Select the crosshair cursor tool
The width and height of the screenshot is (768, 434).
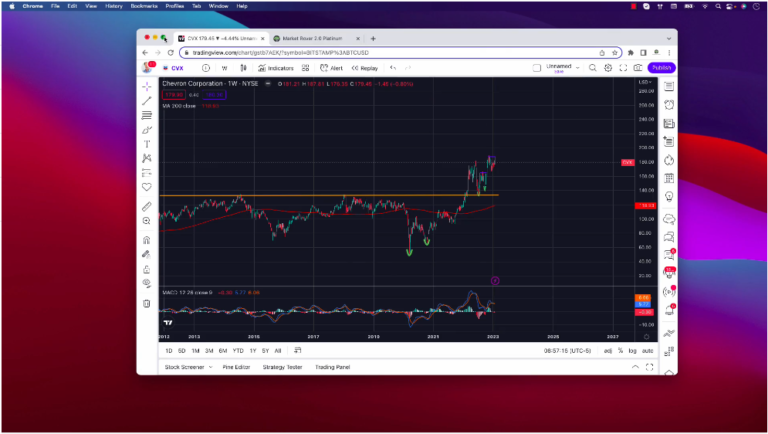click(x=147, y=87)
